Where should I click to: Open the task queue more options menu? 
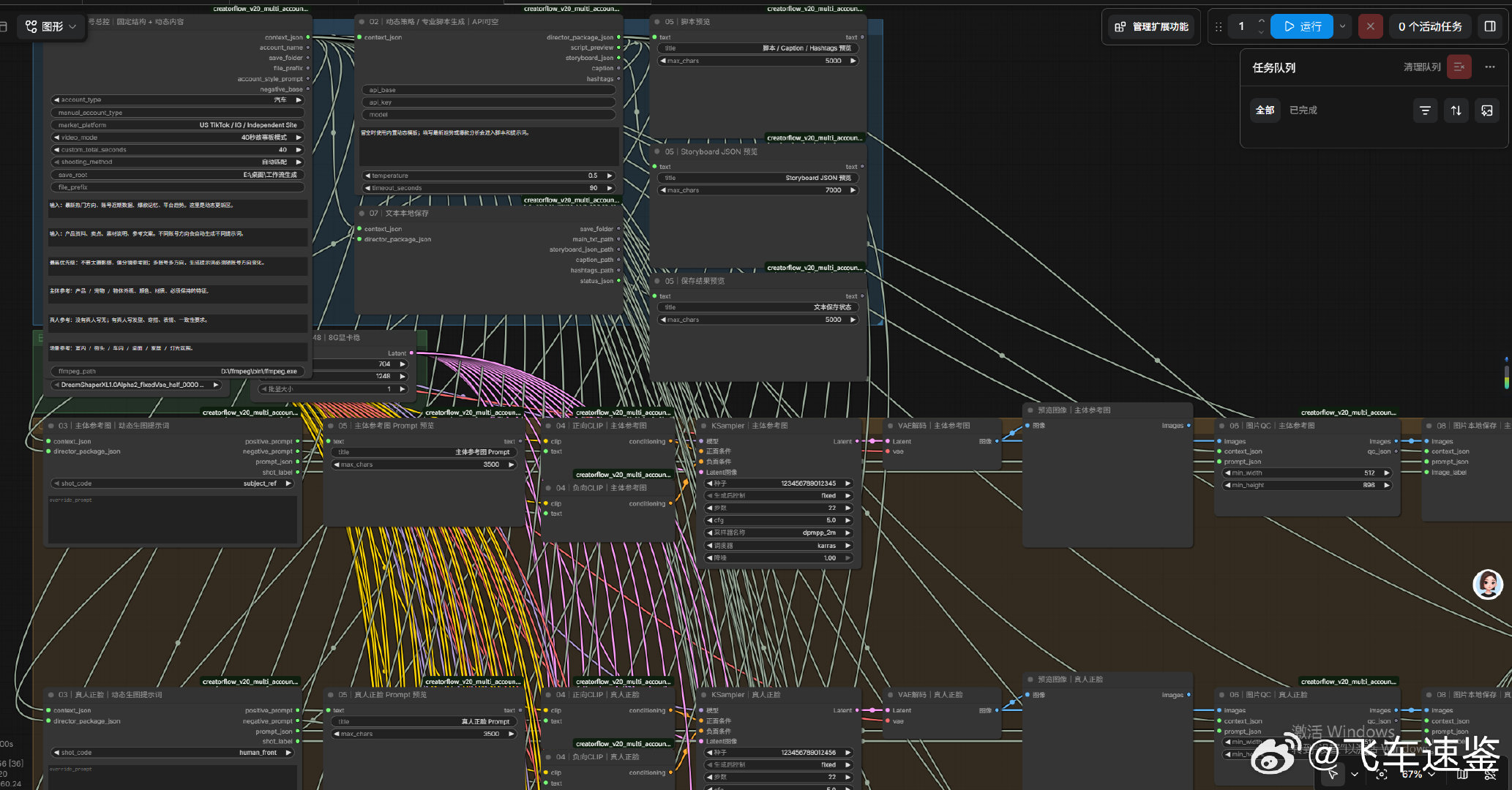[1490, 67]
